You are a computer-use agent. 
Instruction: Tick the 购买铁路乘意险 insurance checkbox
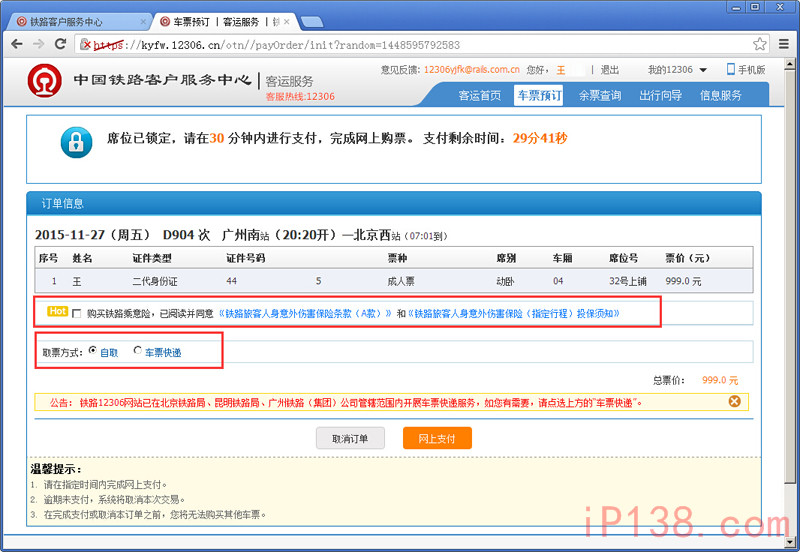coord(77,314)
